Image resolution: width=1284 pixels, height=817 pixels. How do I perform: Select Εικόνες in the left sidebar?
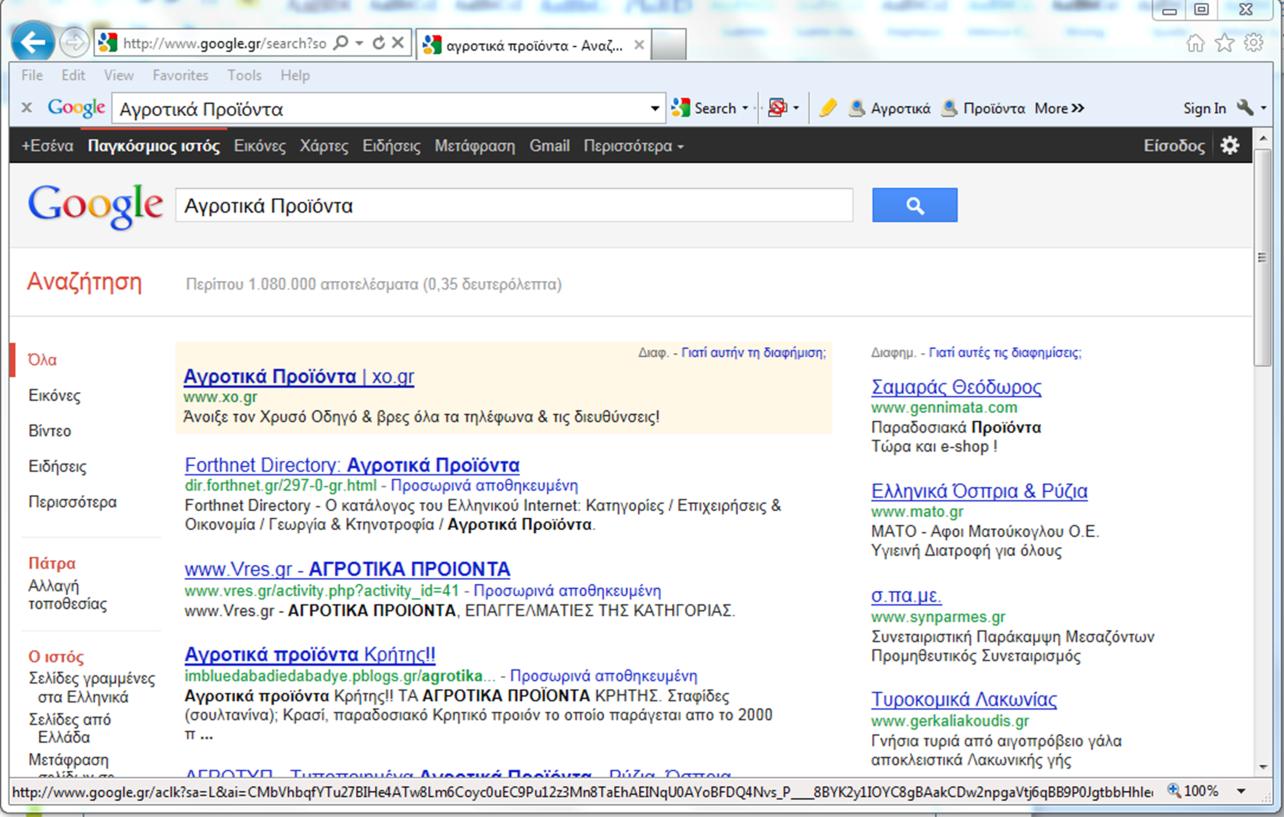[54, 396]
